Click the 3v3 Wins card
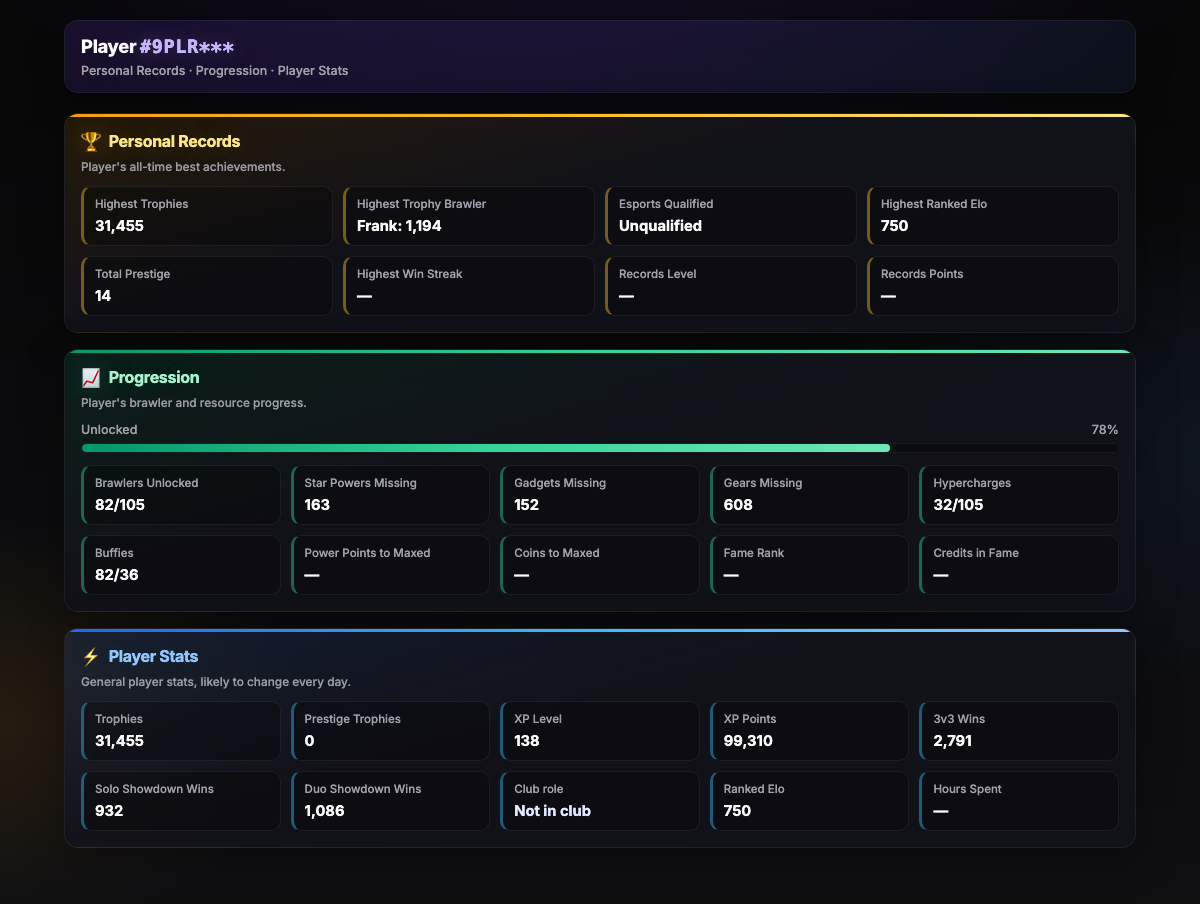The width and height of the screenshot is (1200, 905). (1019, 731)
